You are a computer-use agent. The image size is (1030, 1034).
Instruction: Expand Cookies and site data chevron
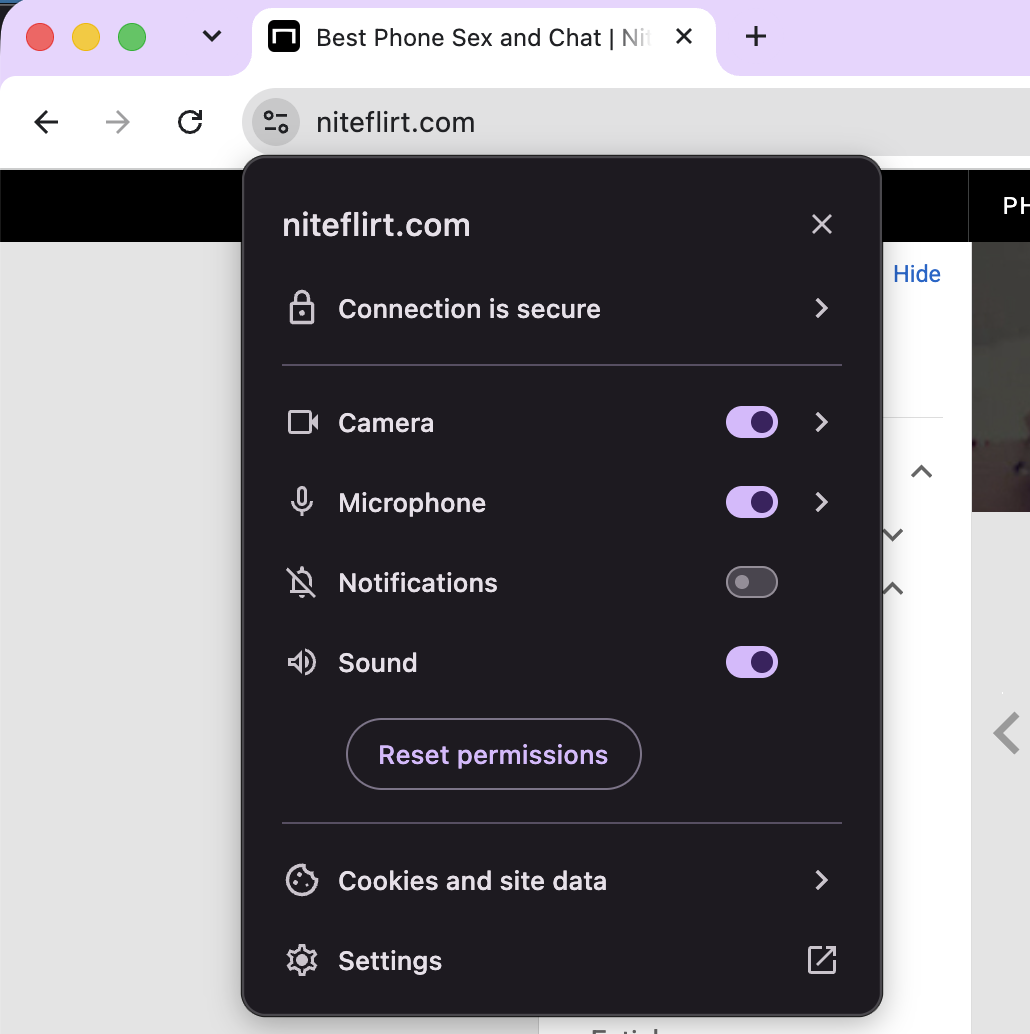click(x=821, y=880)
